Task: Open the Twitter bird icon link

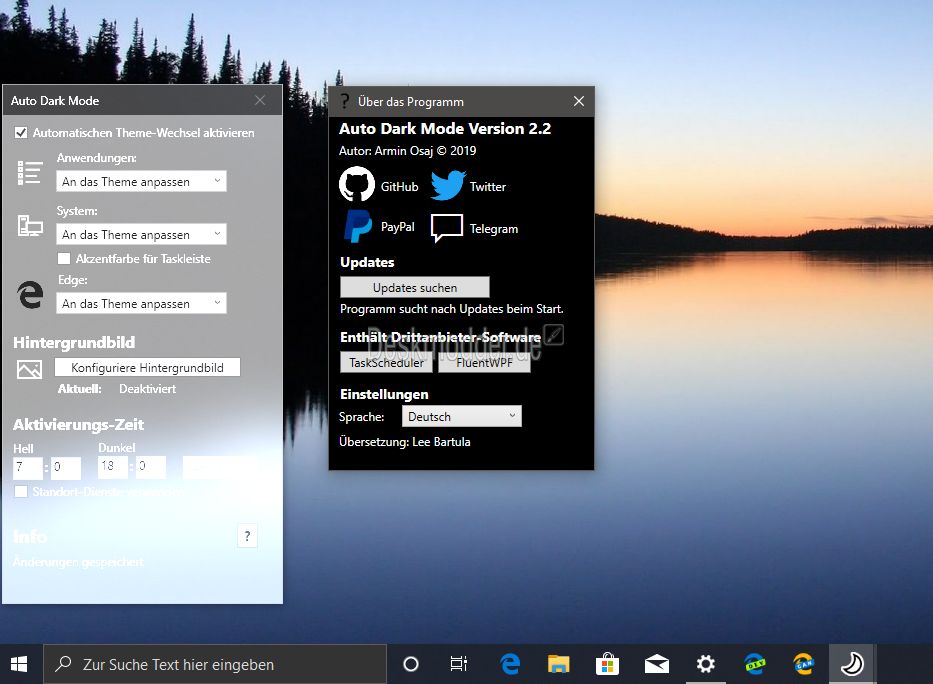Action: click(448, 185)
